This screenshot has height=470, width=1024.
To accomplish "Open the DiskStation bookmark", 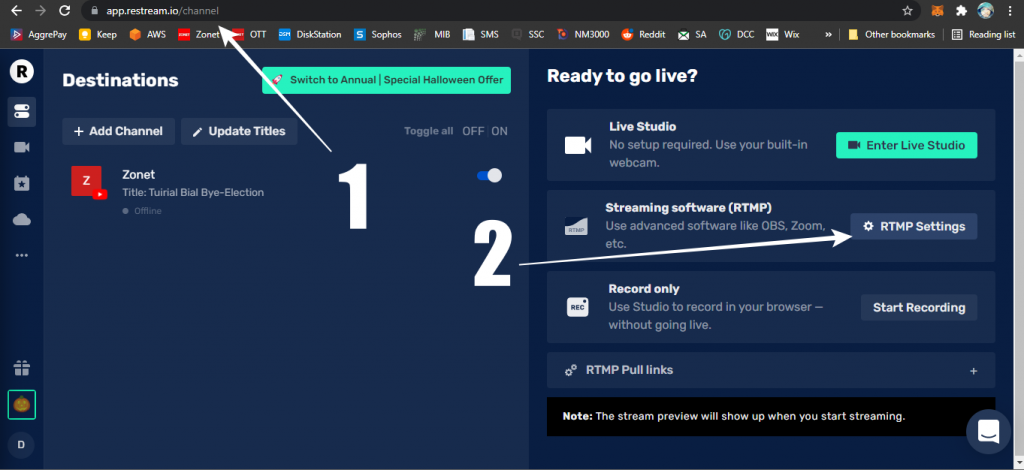I will [x=310, y=34].
